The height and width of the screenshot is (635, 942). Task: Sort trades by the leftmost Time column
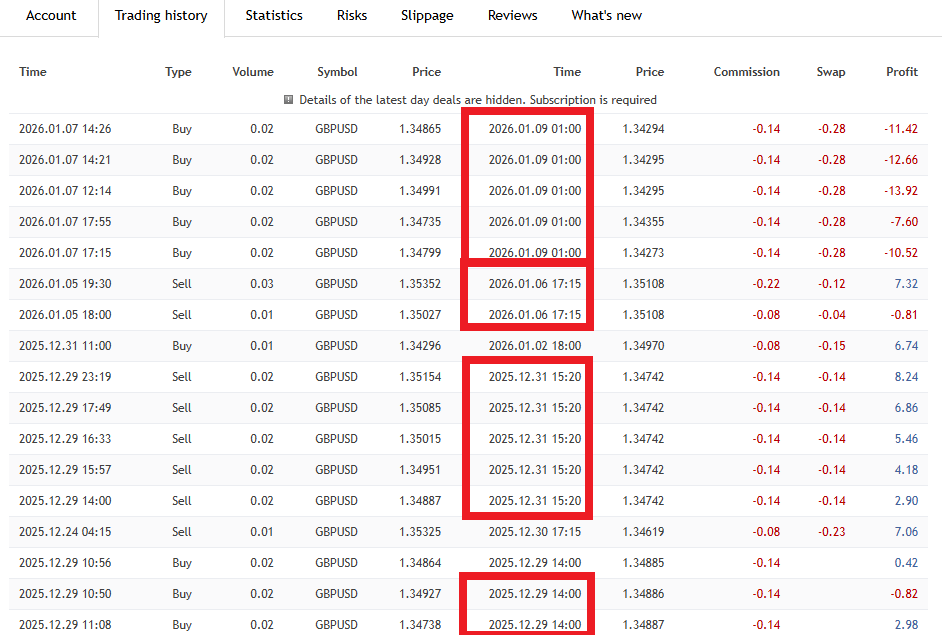(32, 71)
